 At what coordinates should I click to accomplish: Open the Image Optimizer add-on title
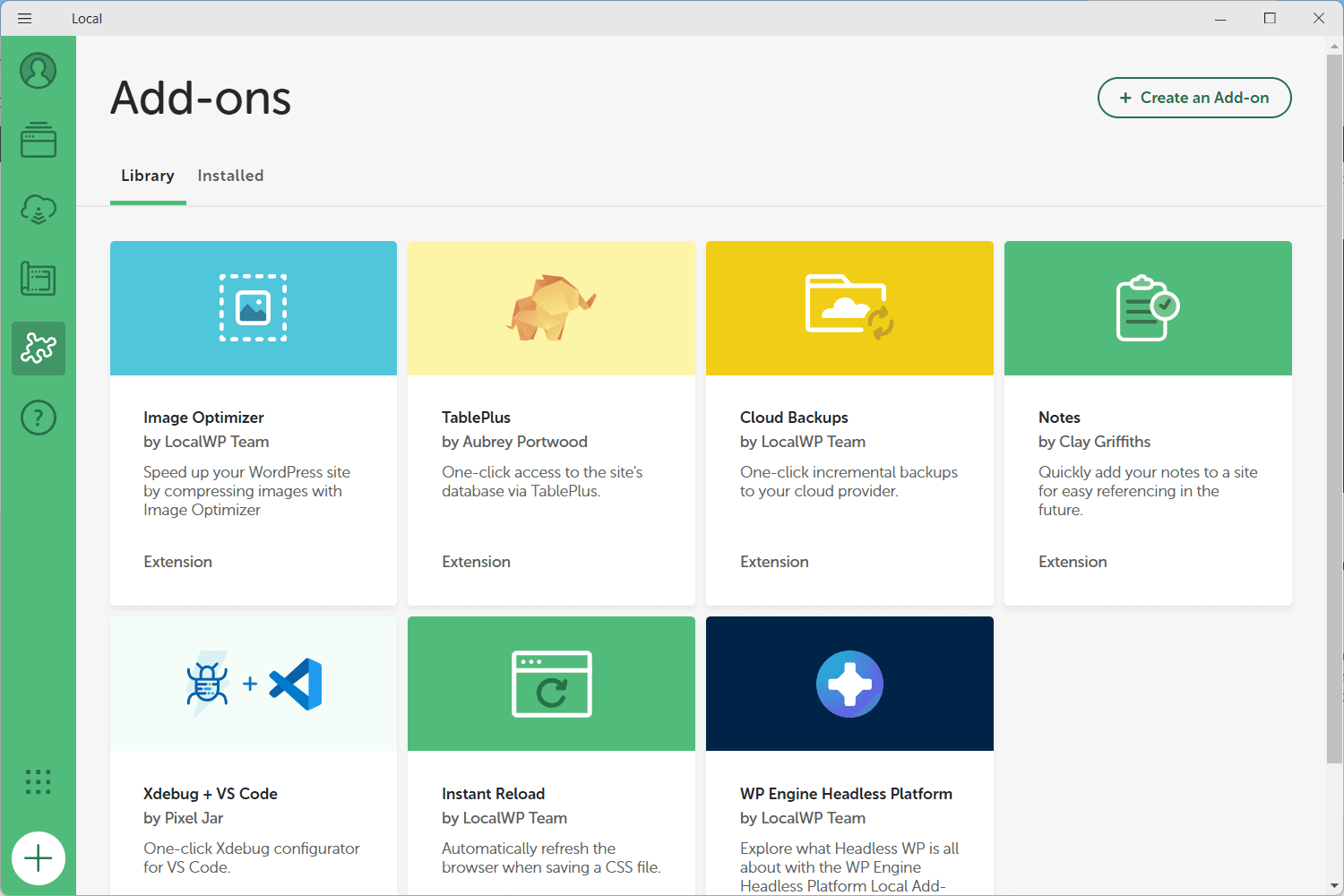click(x=203, y=418)
